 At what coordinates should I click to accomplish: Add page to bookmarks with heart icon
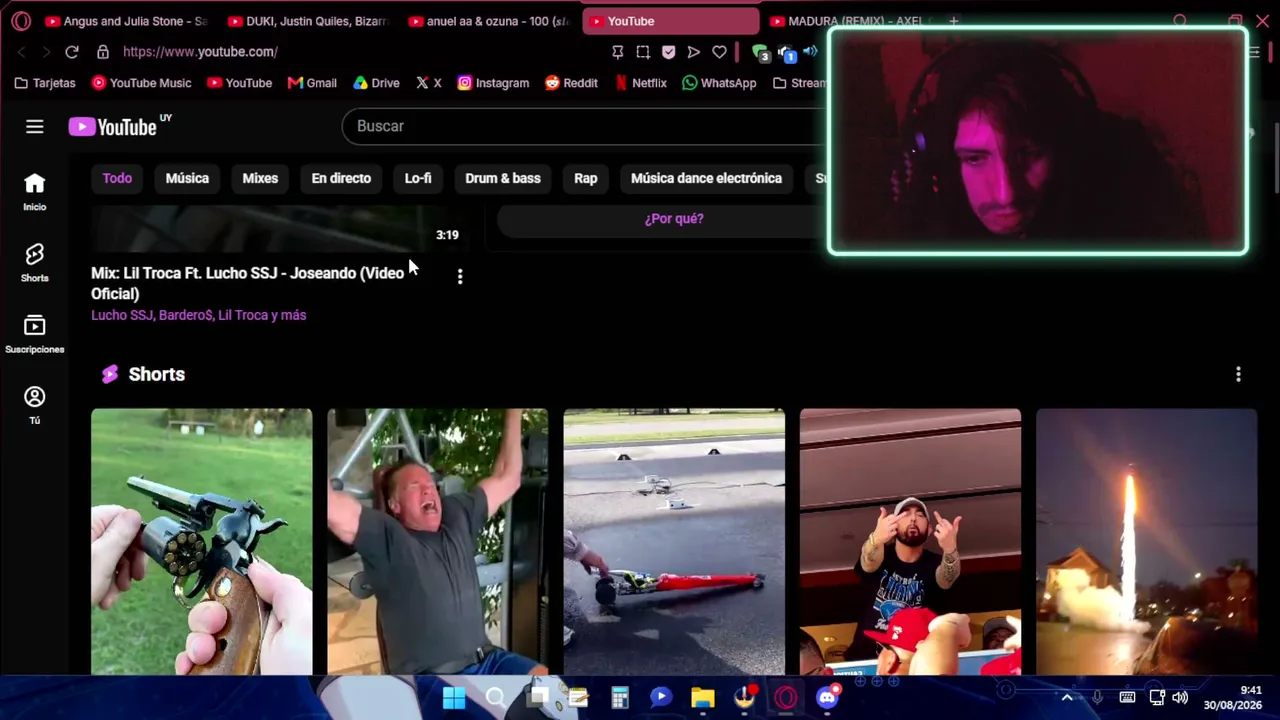pos(720,52)
